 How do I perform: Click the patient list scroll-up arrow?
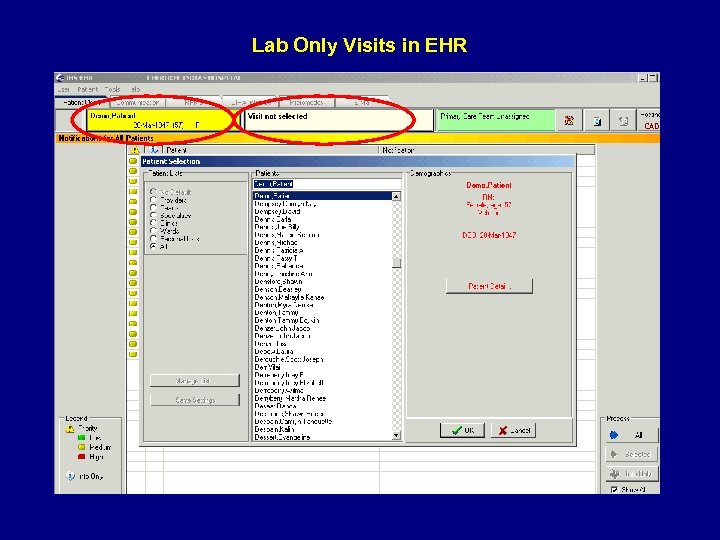[x=396, y=196]
